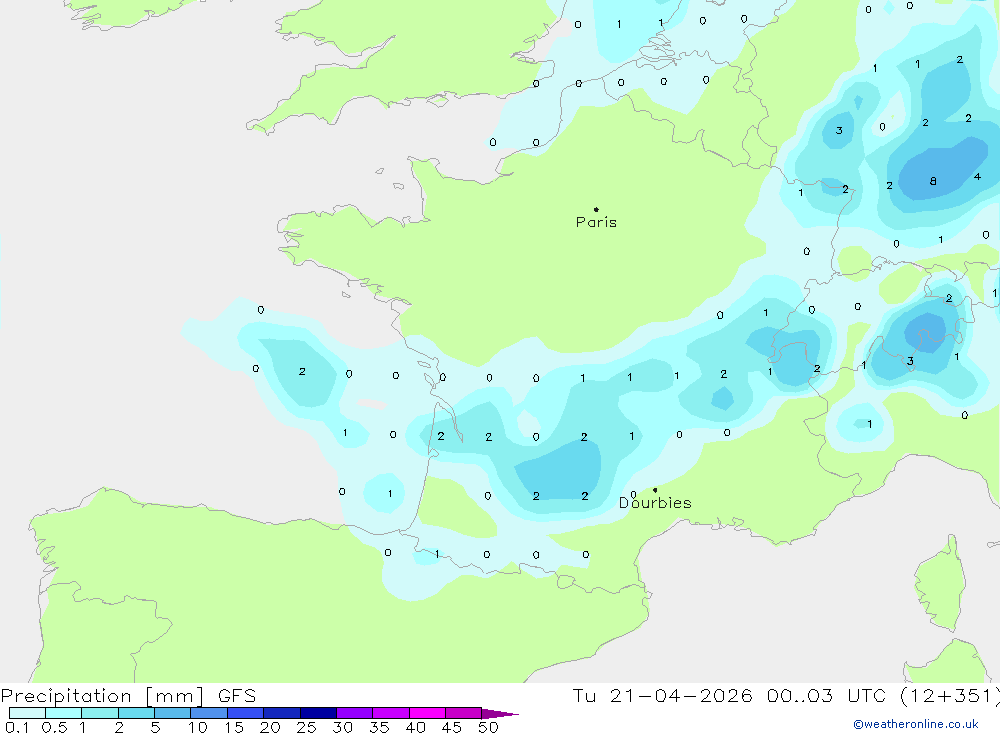Pick the legend swatch between 2 and 5

(136, 713)
